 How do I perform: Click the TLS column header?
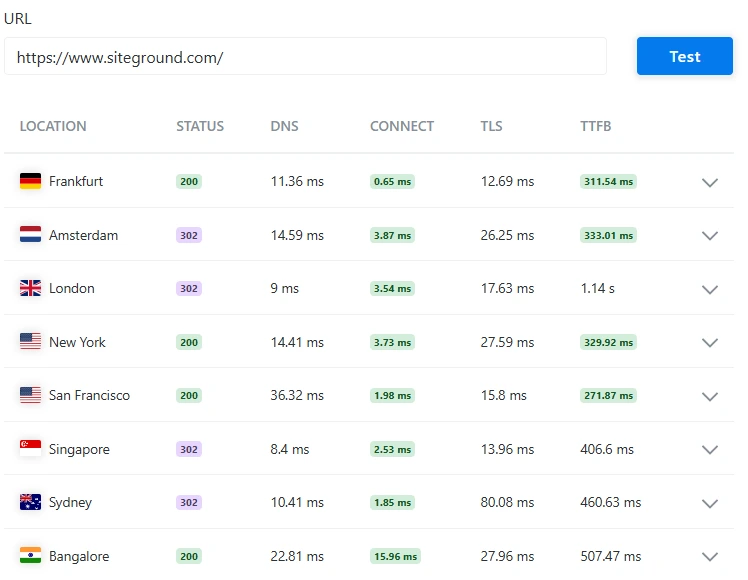click(491, 126)
